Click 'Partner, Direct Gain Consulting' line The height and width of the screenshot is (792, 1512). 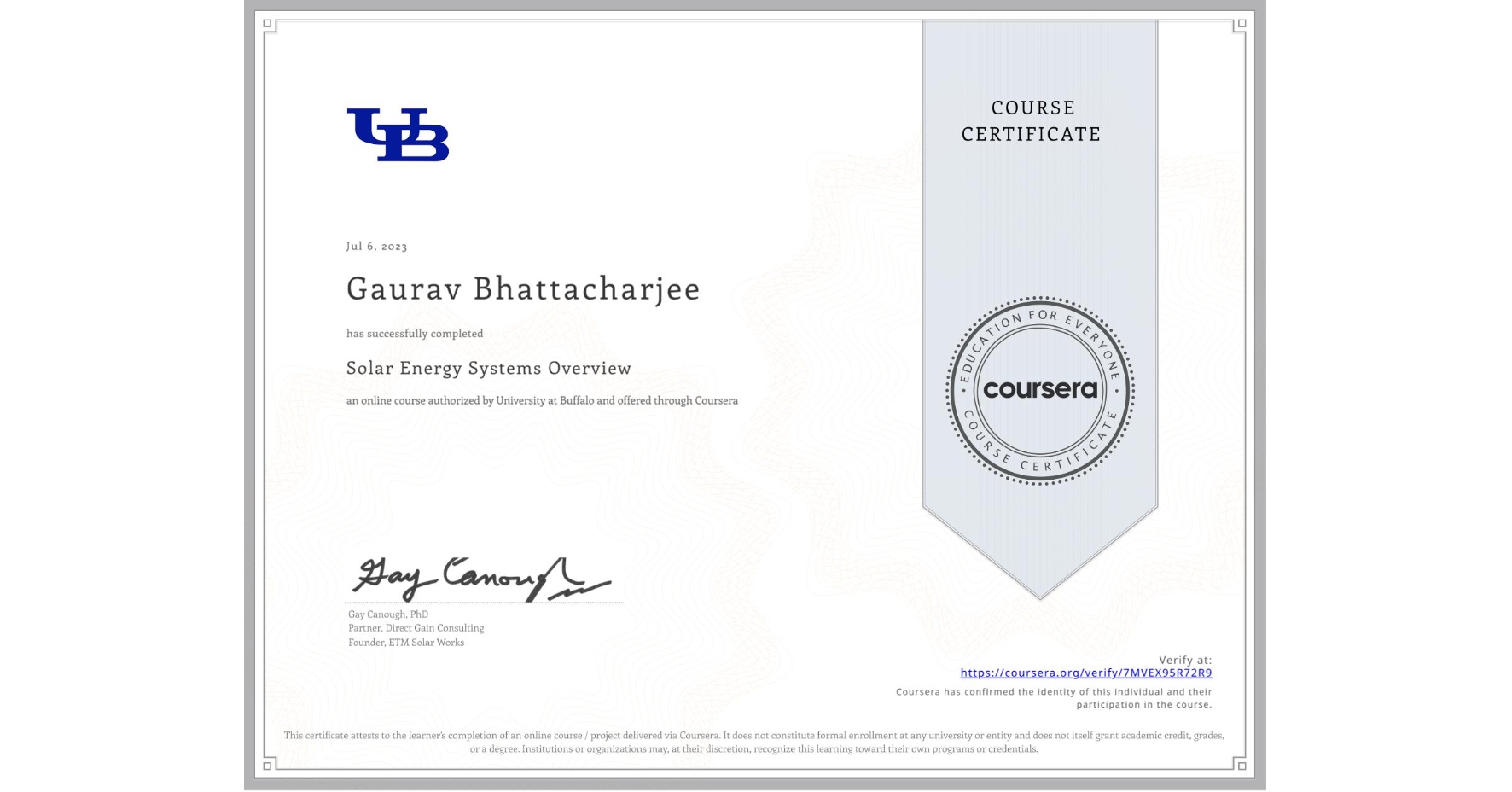point(416,628)
